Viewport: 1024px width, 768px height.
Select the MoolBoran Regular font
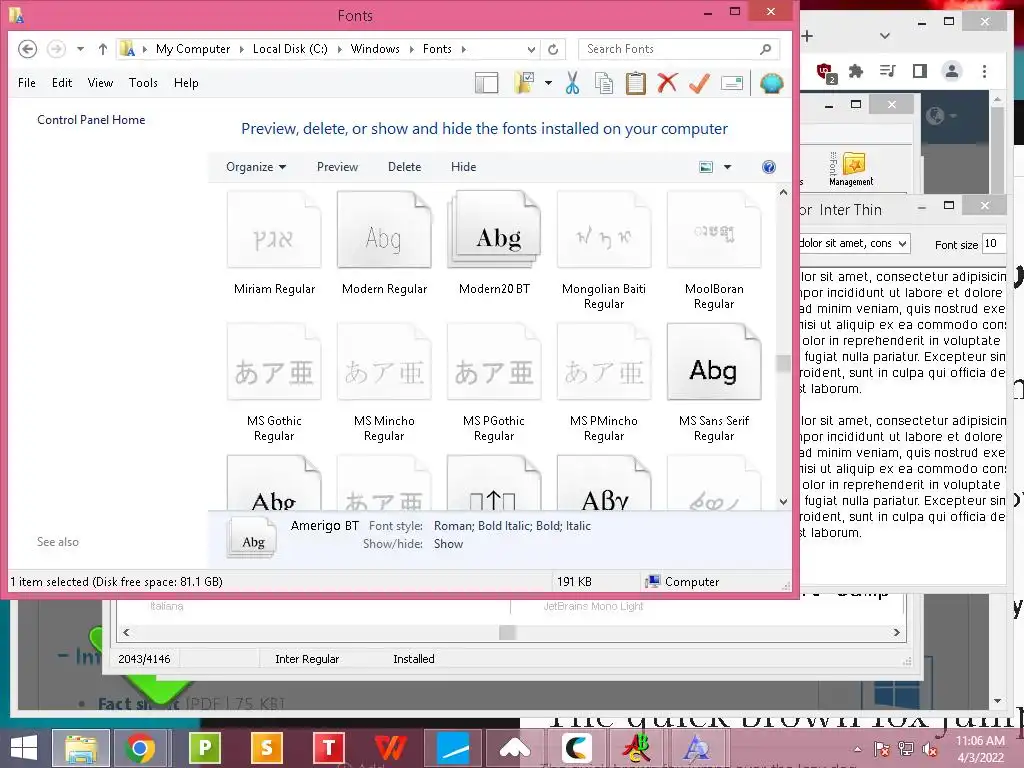(714, 251)
